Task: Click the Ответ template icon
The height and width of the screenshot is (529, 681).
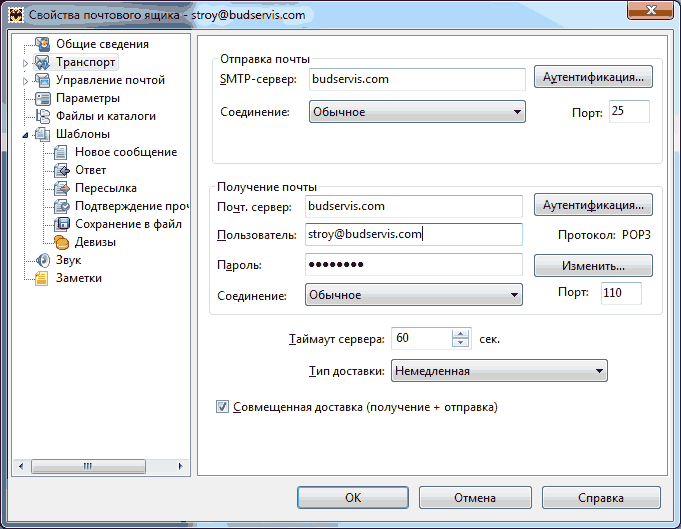Action: [61, 170]
